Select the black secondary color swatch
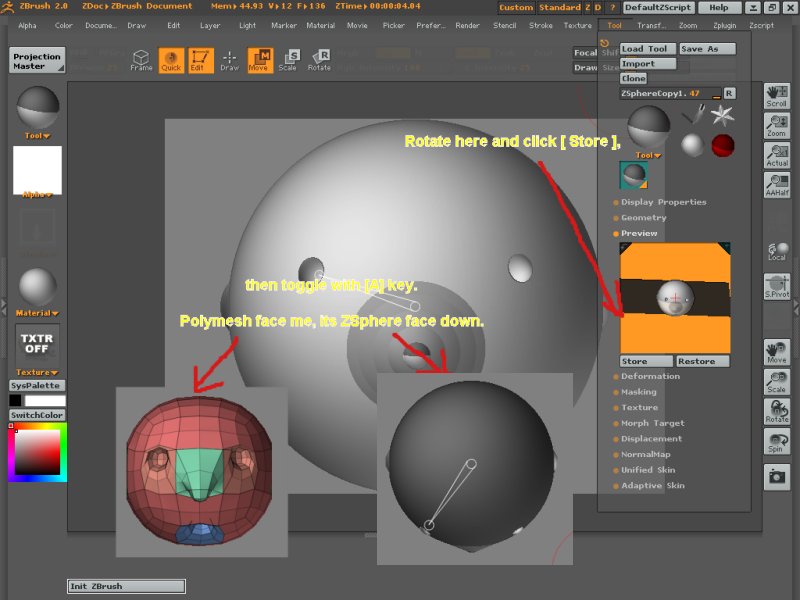 click(x=15, y=400)
